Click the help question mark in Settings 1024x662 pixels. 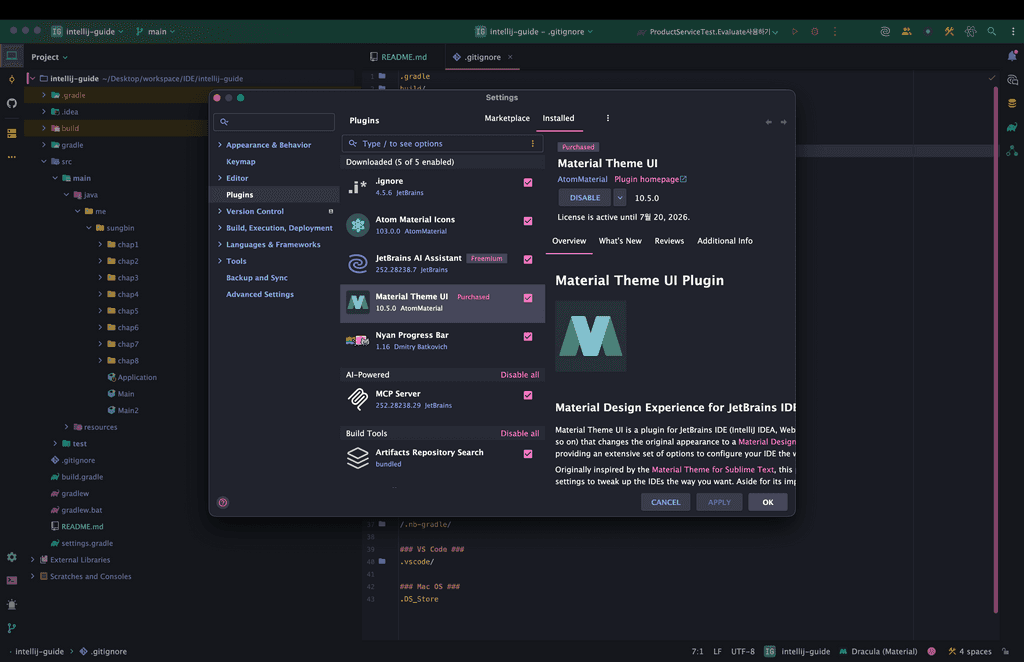223,503
